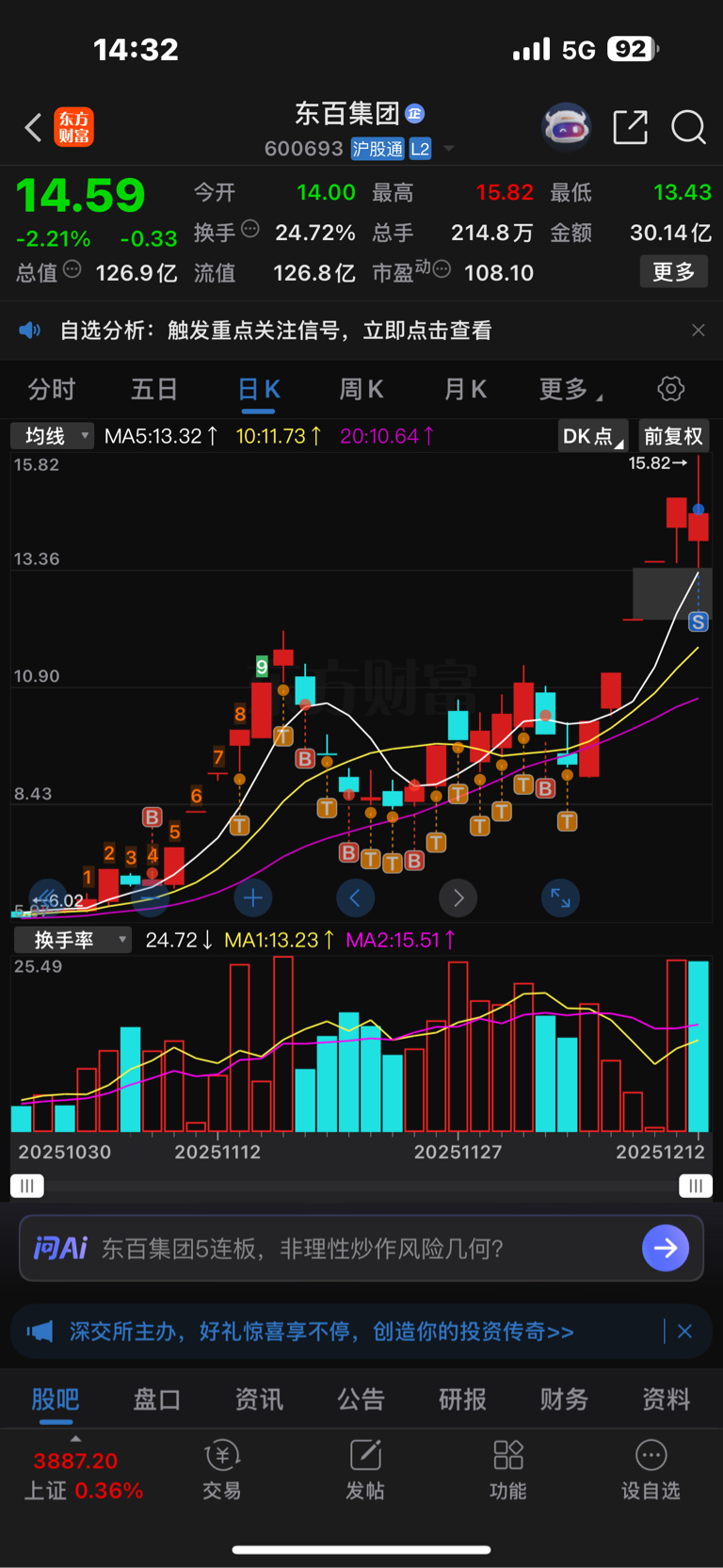The image size is (723, 1568).
Task: Tap the 问Ai logo
Action: point(60,1249)
